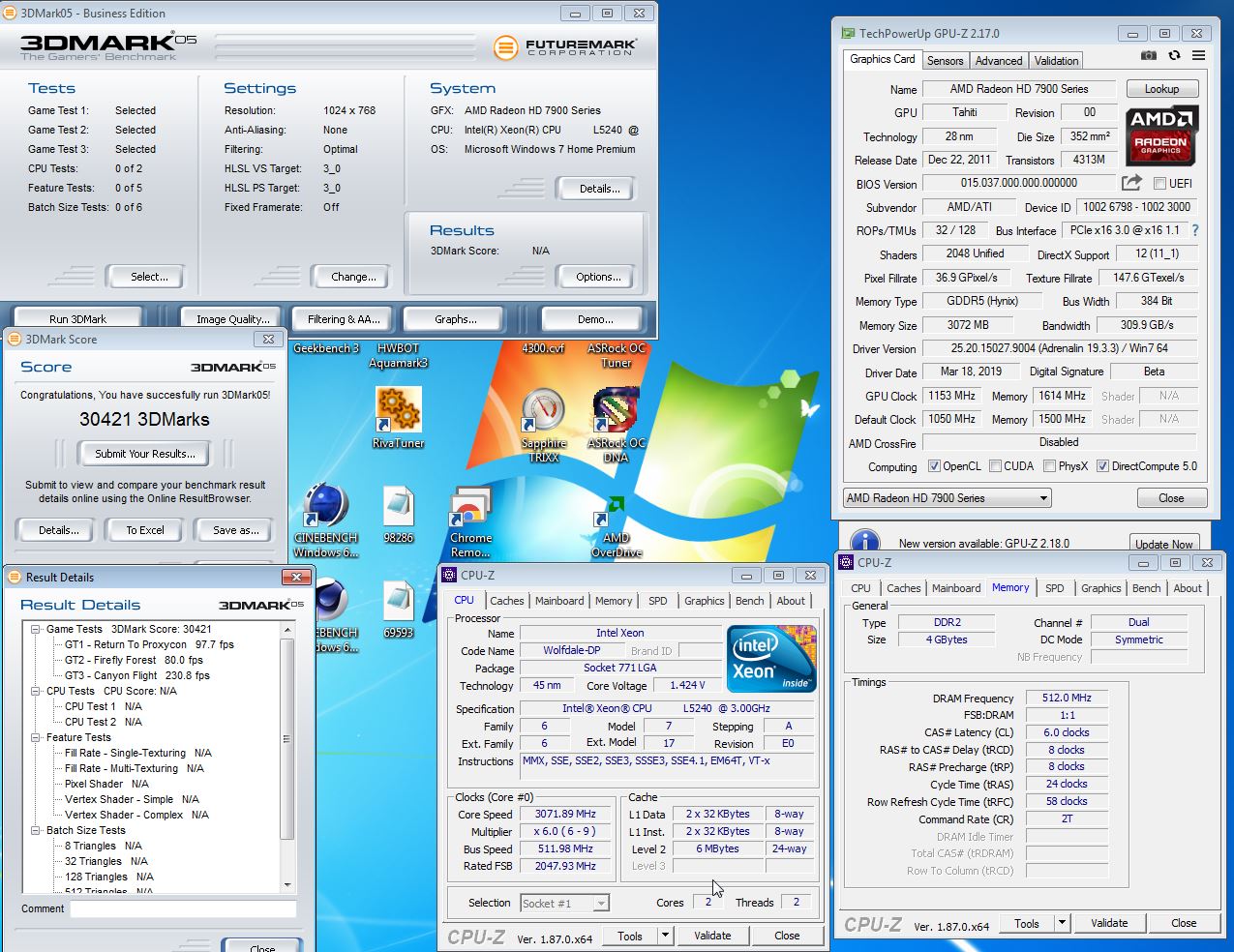Click the GPU-Z refresh icon
This screenshot has width=1234, height=952.
(1174, 57)
